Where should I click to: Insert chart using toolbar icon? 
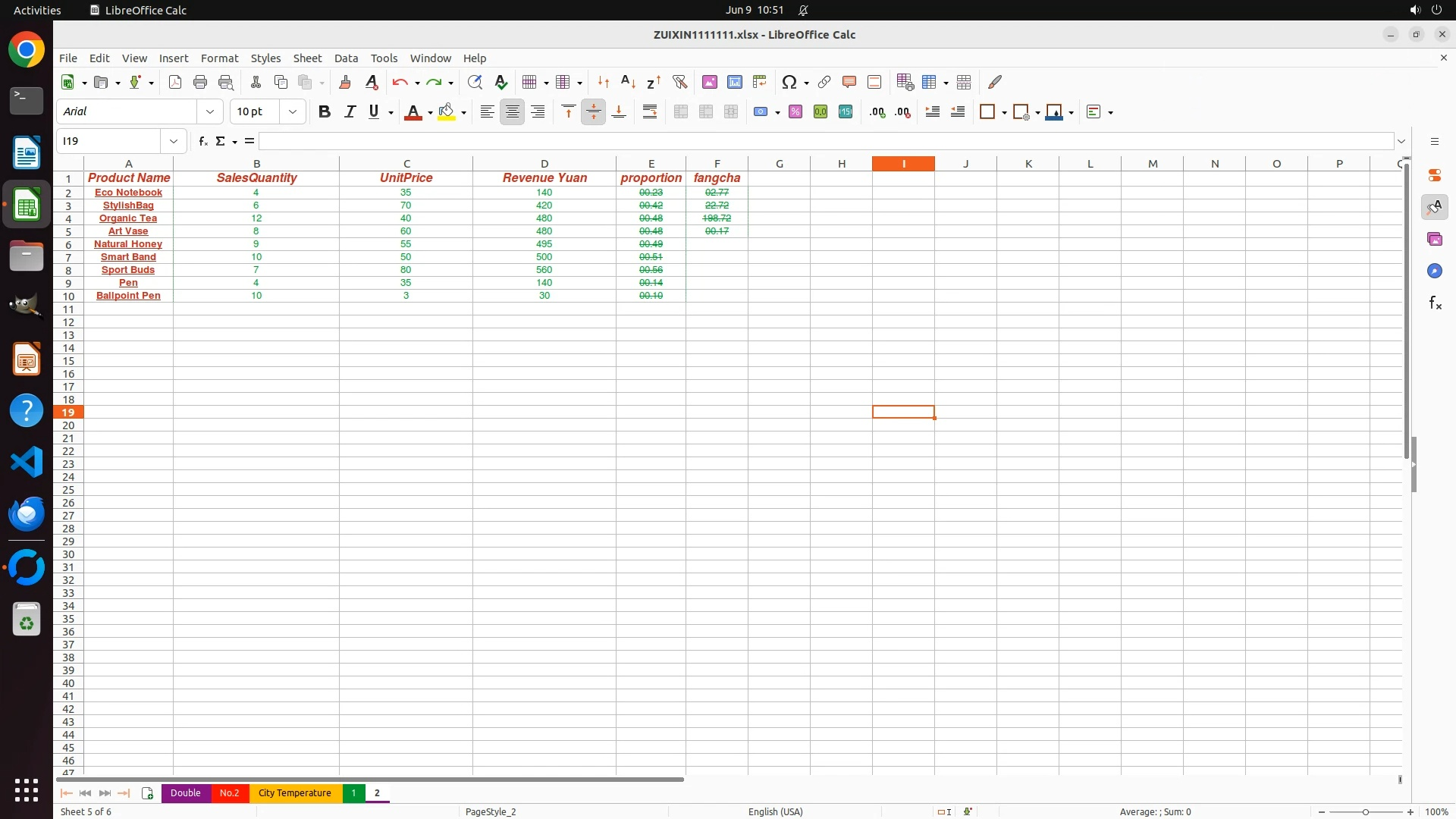(x=734, y=82)
